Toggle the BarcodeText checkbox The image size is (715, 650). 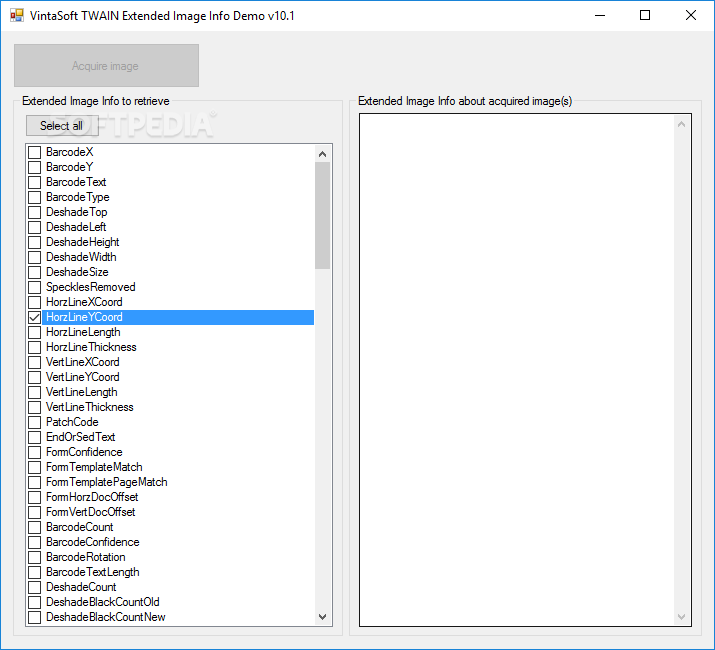pos(35,182)
